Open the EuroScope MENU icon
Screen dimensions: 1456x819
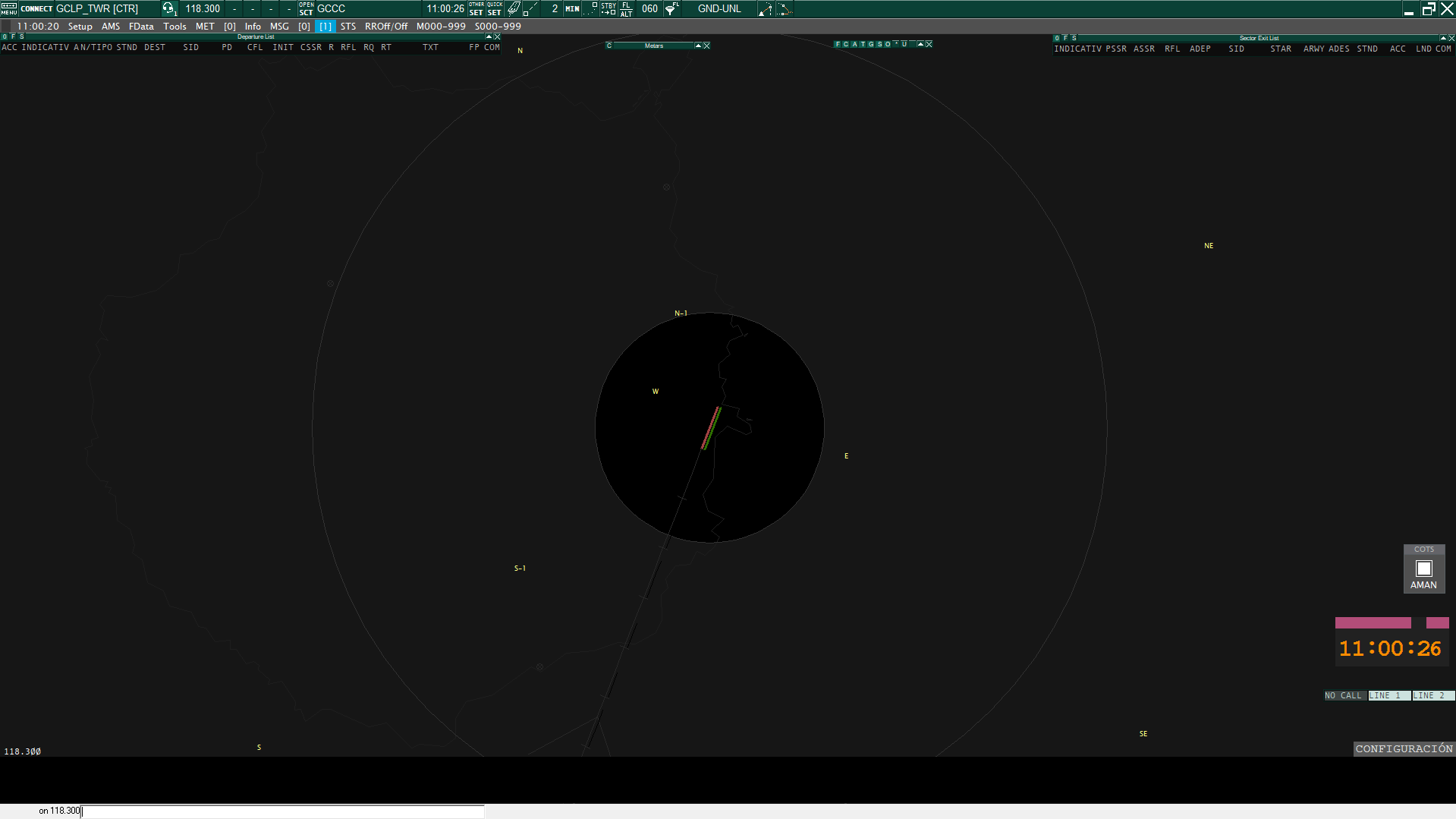point(9,9)
